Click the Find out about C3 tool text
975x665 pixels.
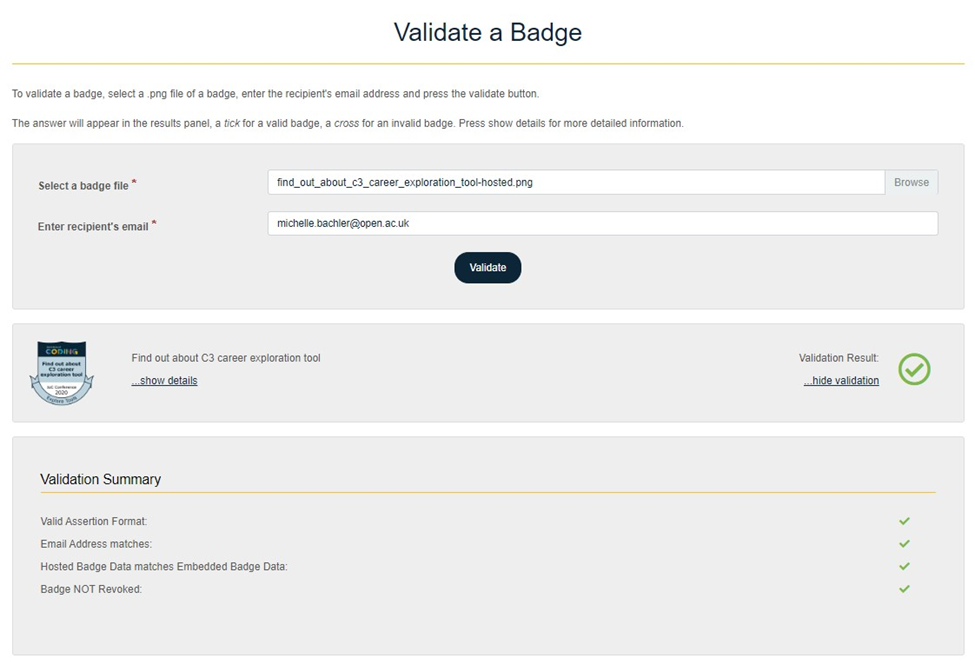[227, 355]
